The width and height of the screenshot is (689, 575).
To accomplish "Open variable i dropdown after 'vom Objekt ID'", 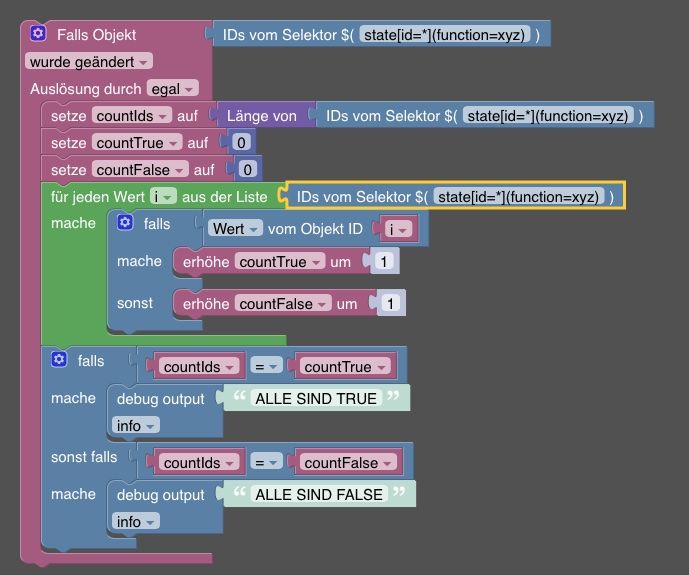I will tap(399, 229).
